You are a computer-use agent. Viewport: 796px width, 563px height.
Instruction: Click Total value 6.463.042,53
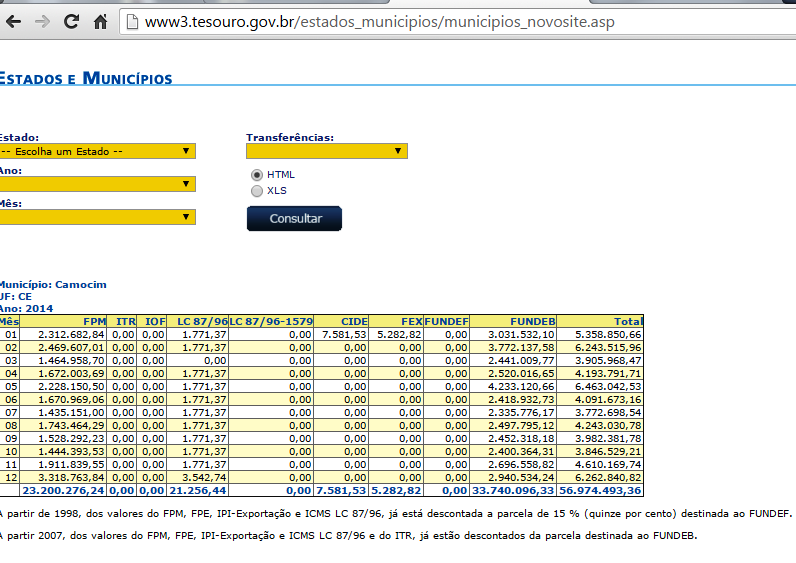(x=608, y=387)
